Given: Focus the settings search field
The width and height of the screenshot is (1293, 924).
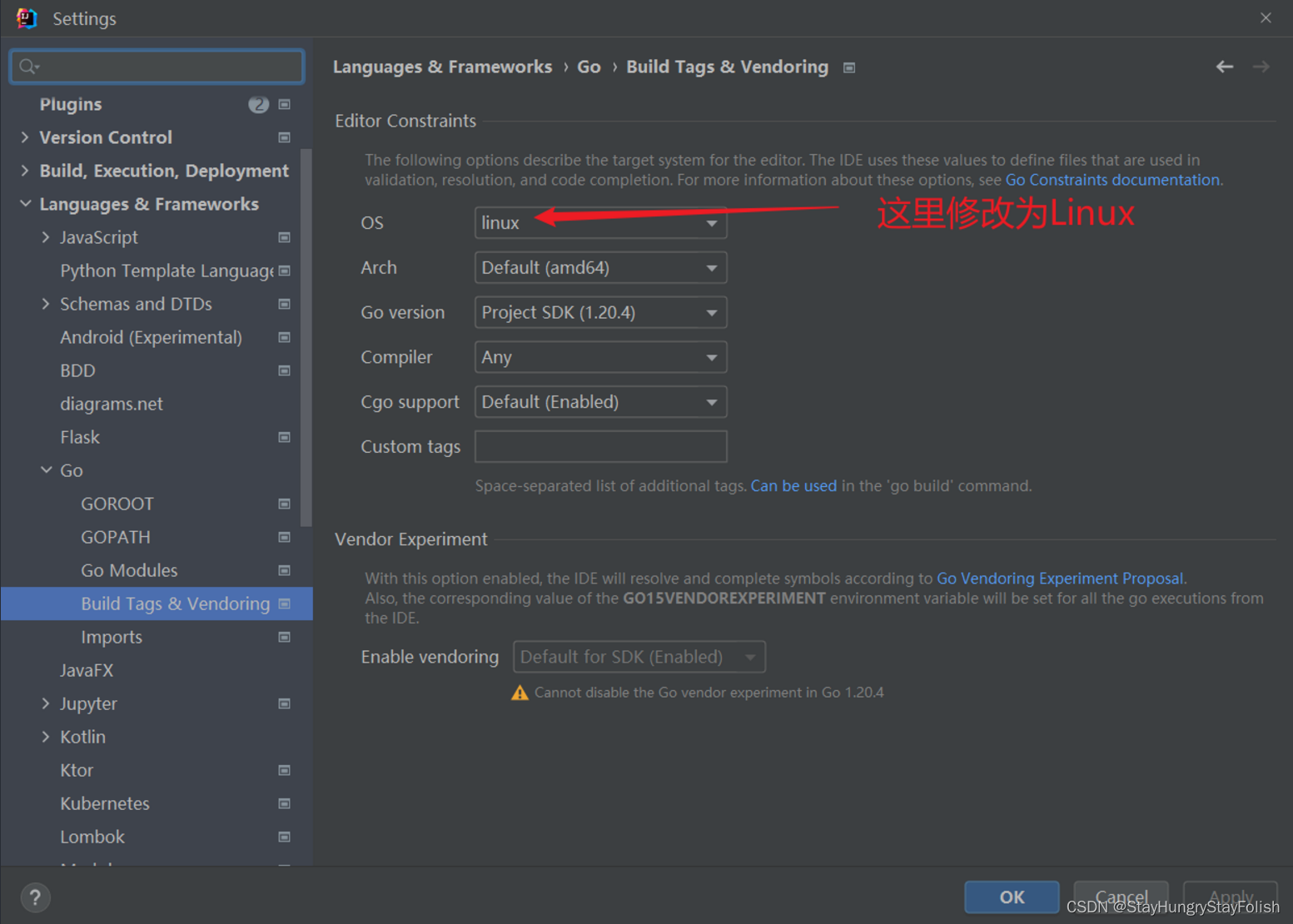Looking at the screenshot, I should pos(157,67).
